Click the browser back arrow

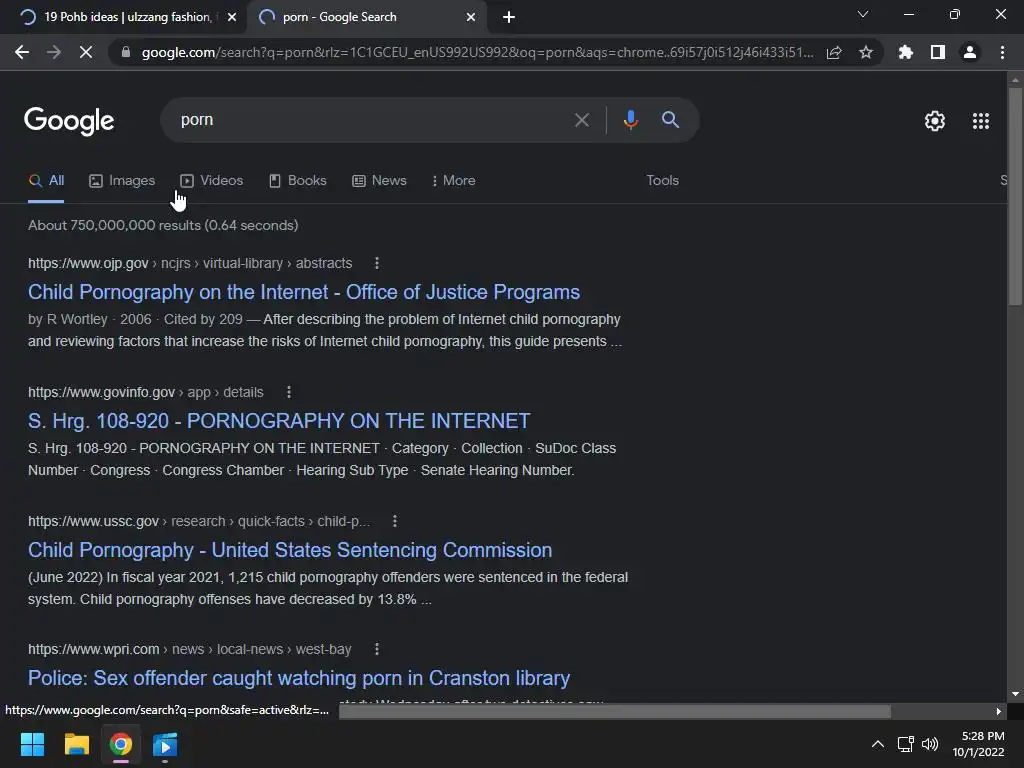(x=22, y=52)
